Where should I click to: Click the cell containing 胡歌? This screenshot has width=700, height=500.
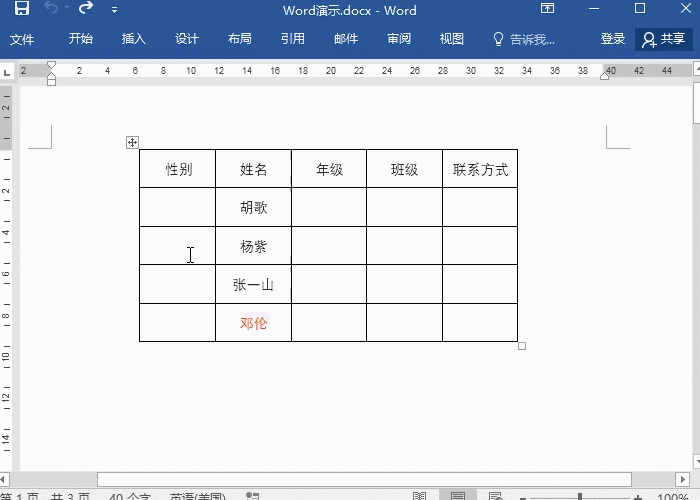[253, 207]
